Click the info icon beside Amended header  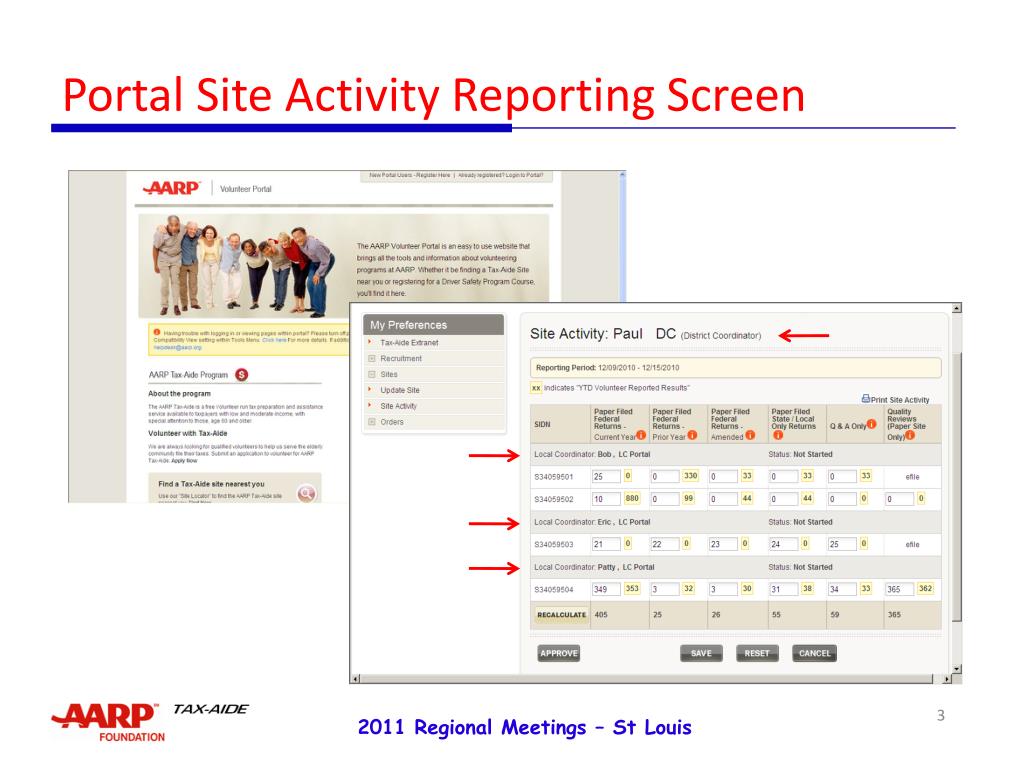point(750,436)
